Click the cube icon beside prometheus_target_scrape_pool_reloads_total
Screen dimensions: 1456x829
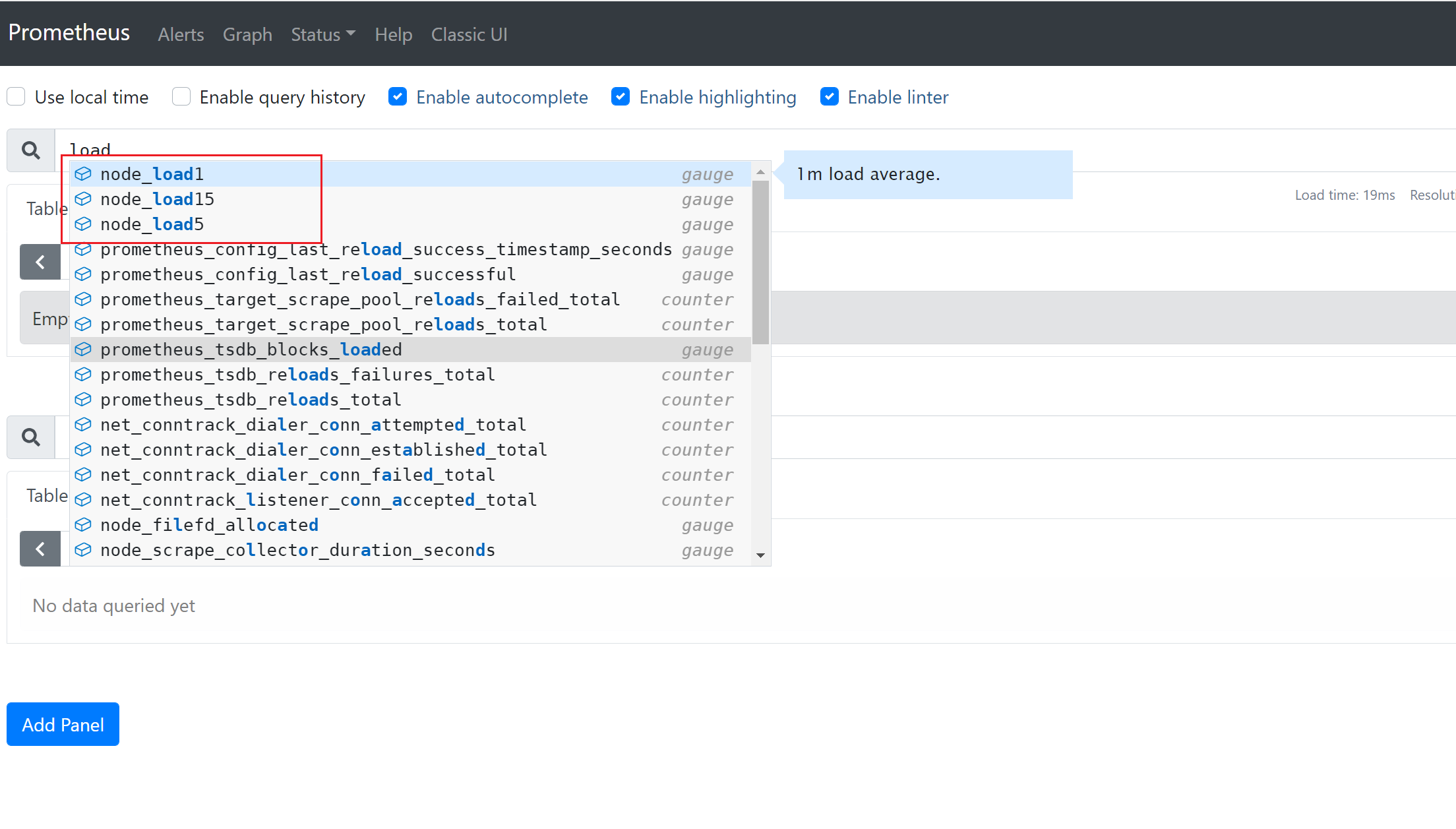83,324
